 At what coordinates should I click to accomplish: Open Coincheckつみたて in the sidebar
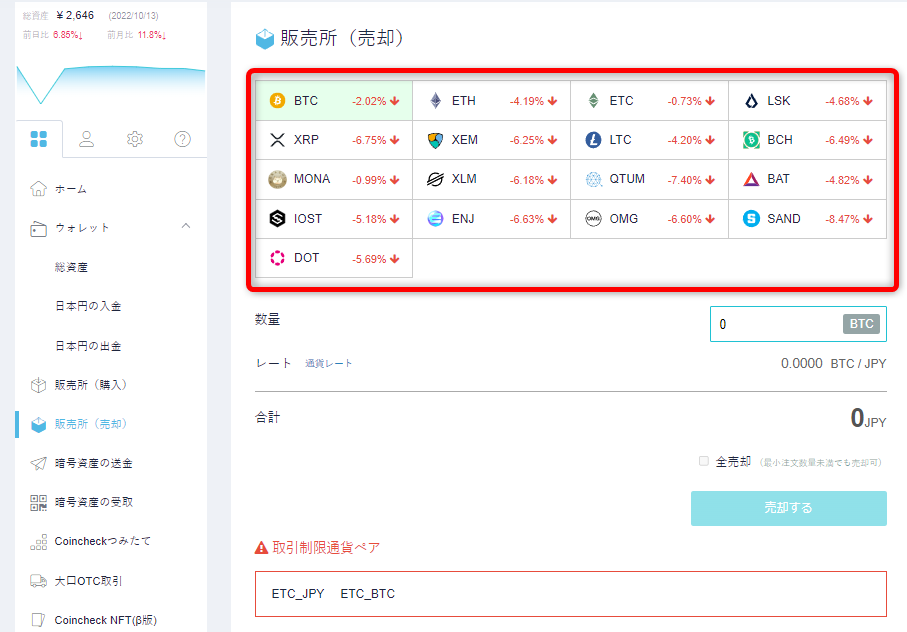(103, 541)
